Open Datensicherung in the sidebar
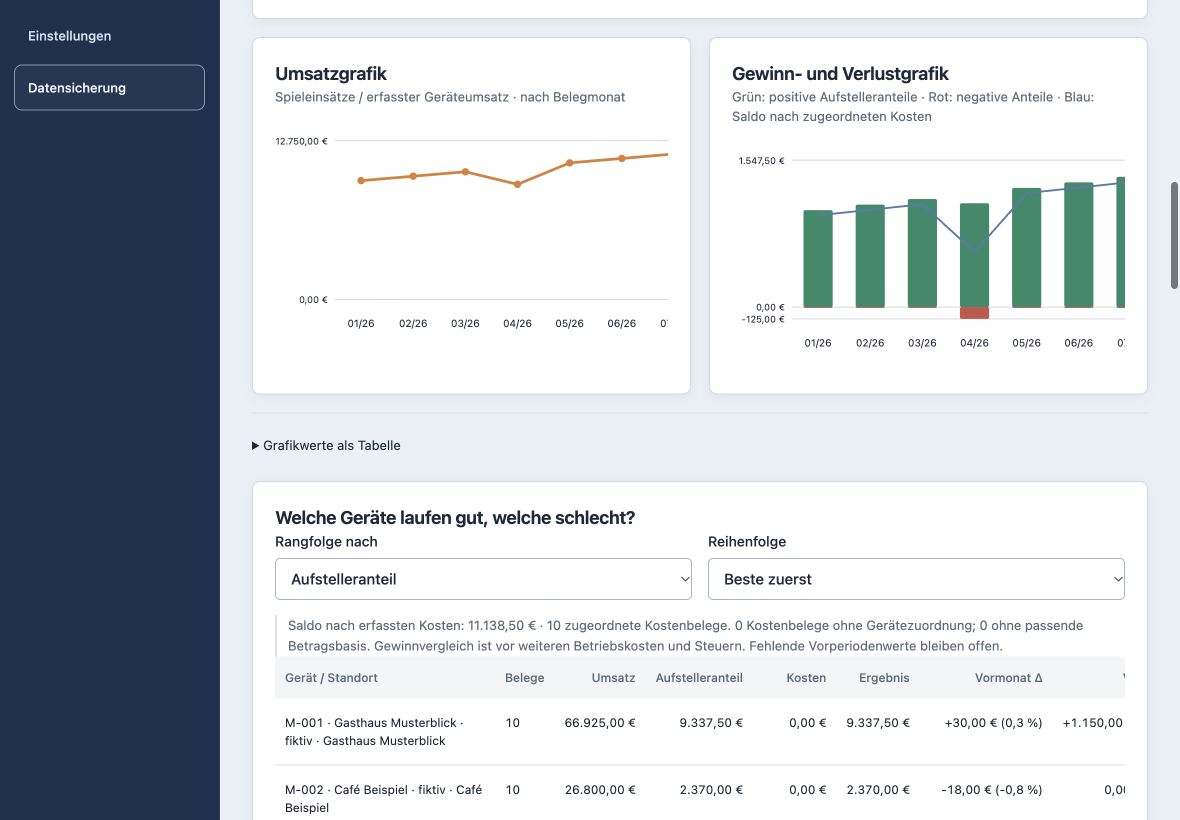The height and width of the screenshot is (820, 1180). (109, 87)
